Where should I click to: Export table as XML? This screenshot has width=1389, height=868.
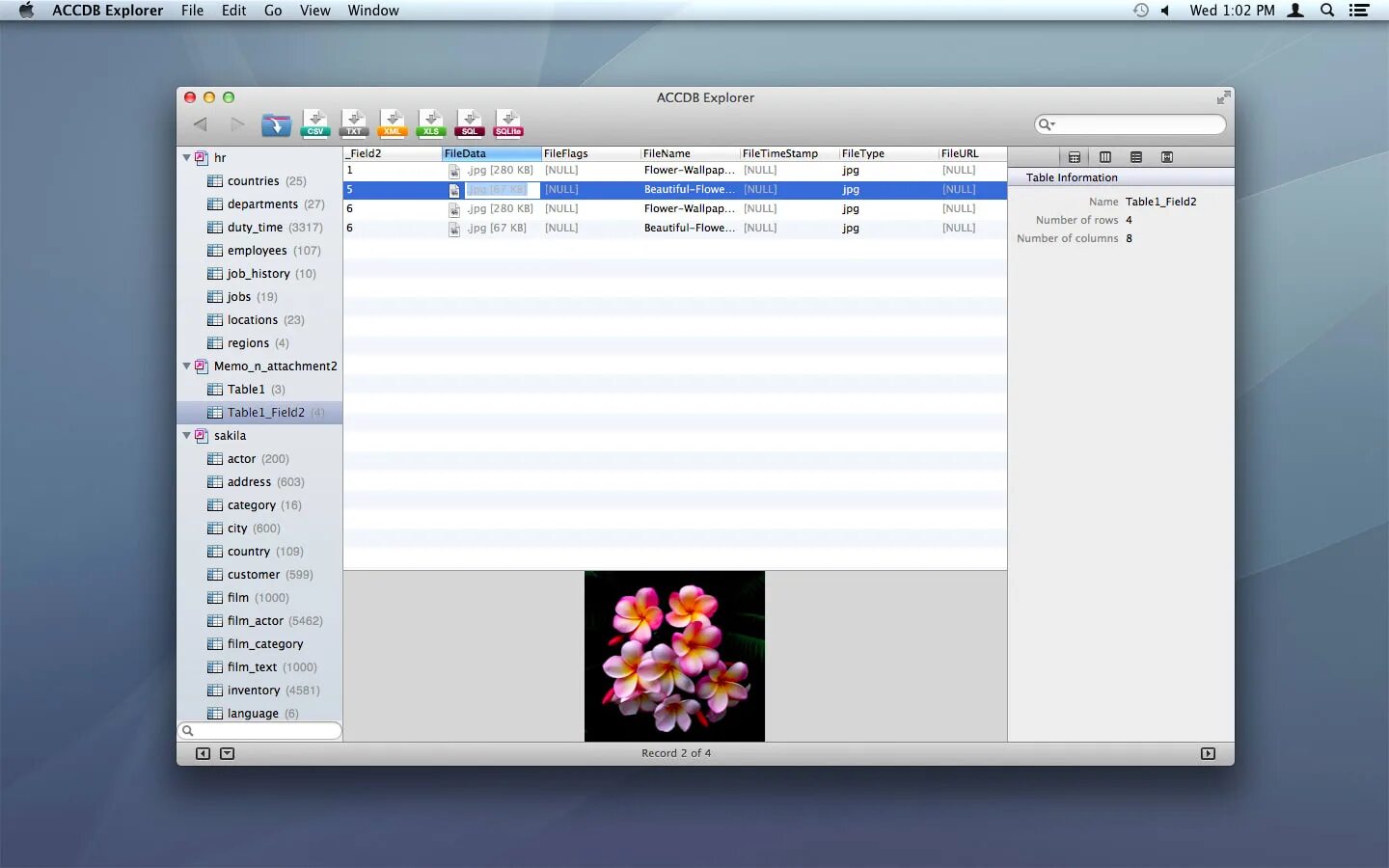[393, 122]
